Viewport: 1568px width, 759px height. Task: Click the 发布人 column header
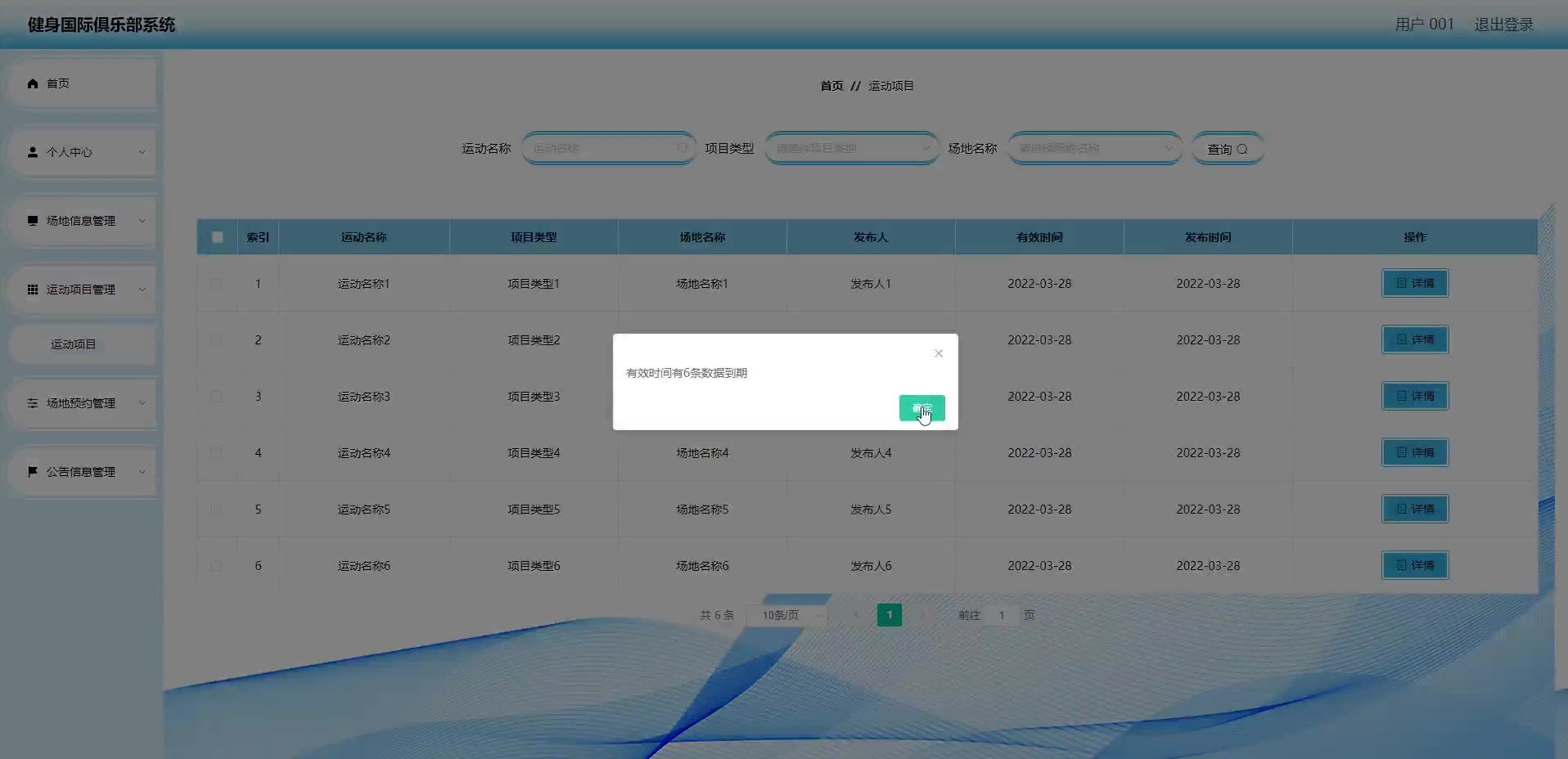point(871,237)
